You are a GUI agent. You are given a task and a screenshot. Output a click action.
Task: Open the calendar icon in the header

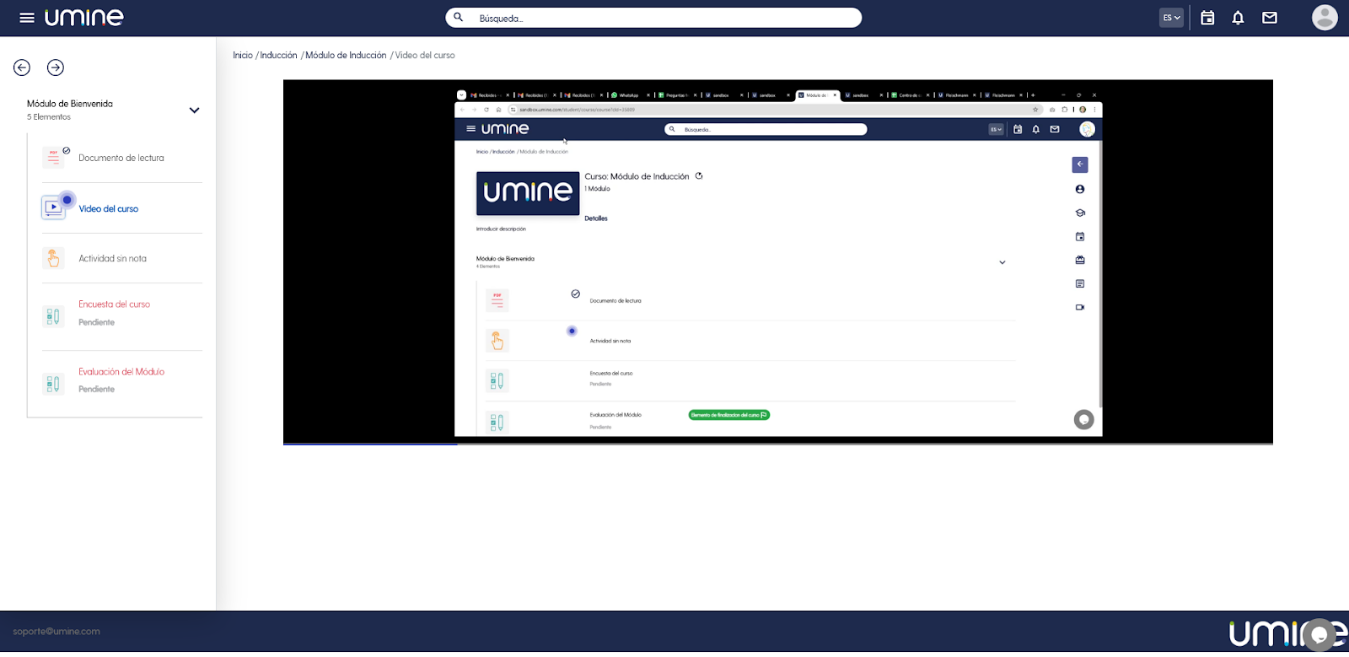pyautogui.click(x=1207, y=18)
